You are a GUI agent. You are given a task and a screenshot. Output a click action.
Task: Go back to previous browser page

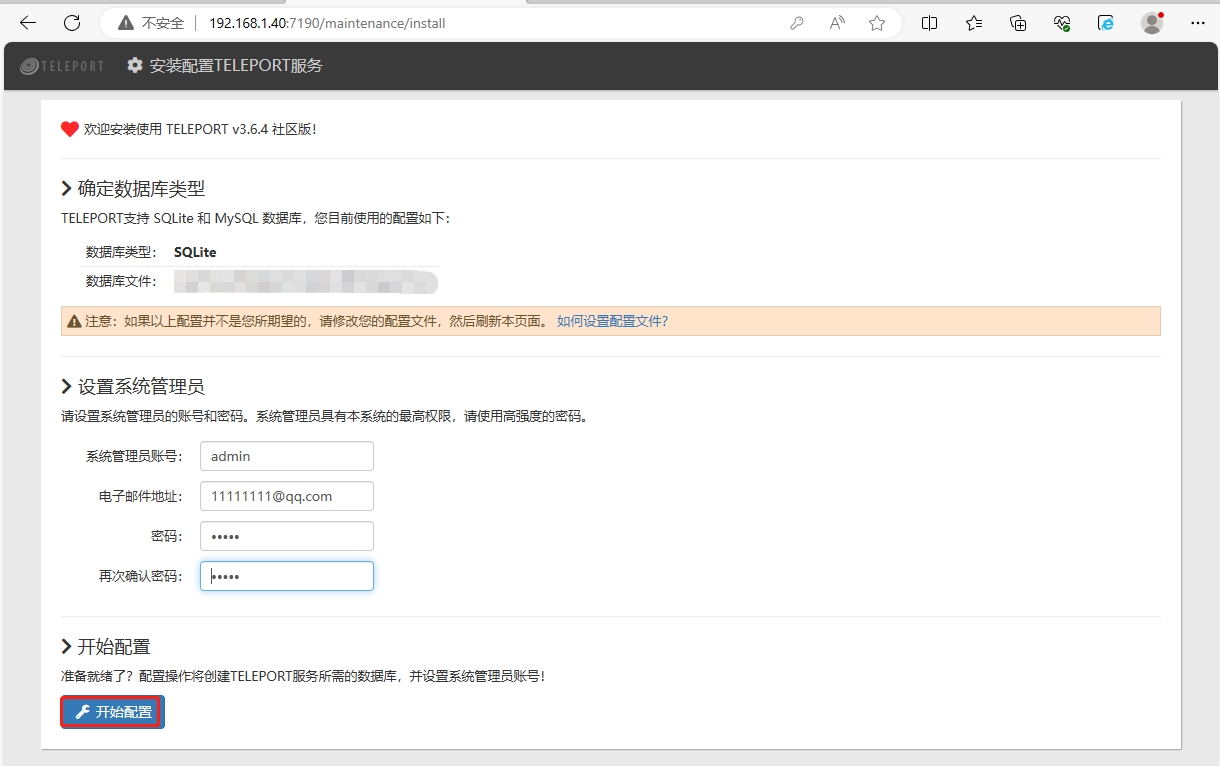click(x=28, y=23)
